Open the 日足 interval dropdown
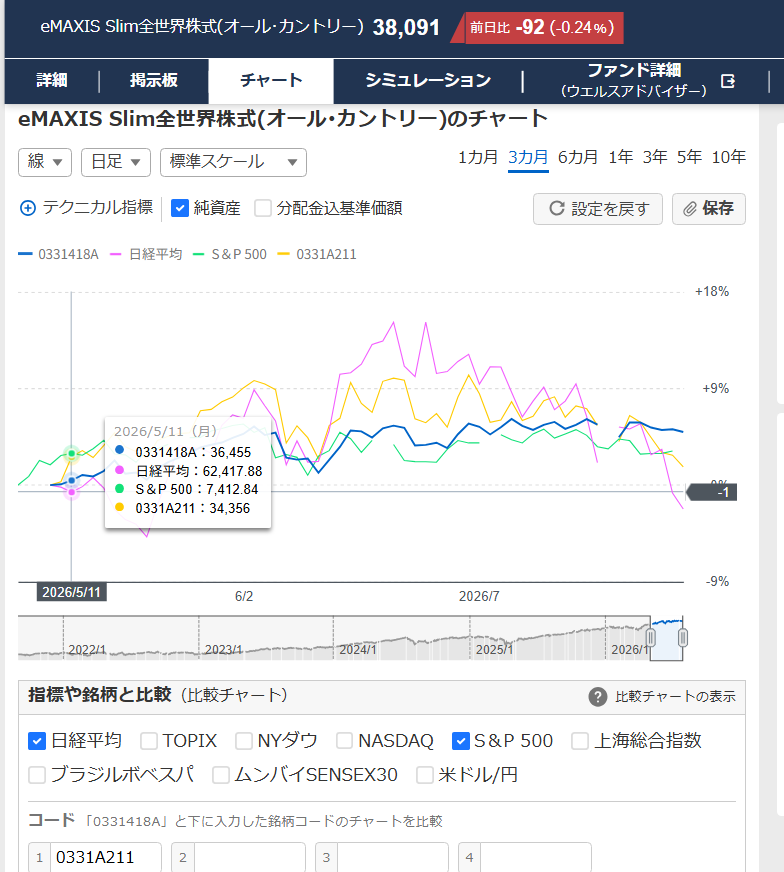 point(116,162)
